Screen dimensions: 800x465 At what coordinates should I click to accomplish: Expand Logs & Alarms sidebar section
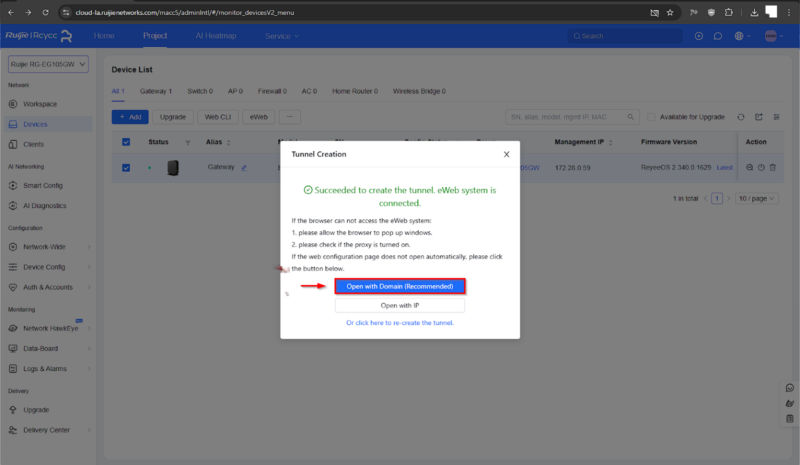pyautogui.click(x=48, y=369)
